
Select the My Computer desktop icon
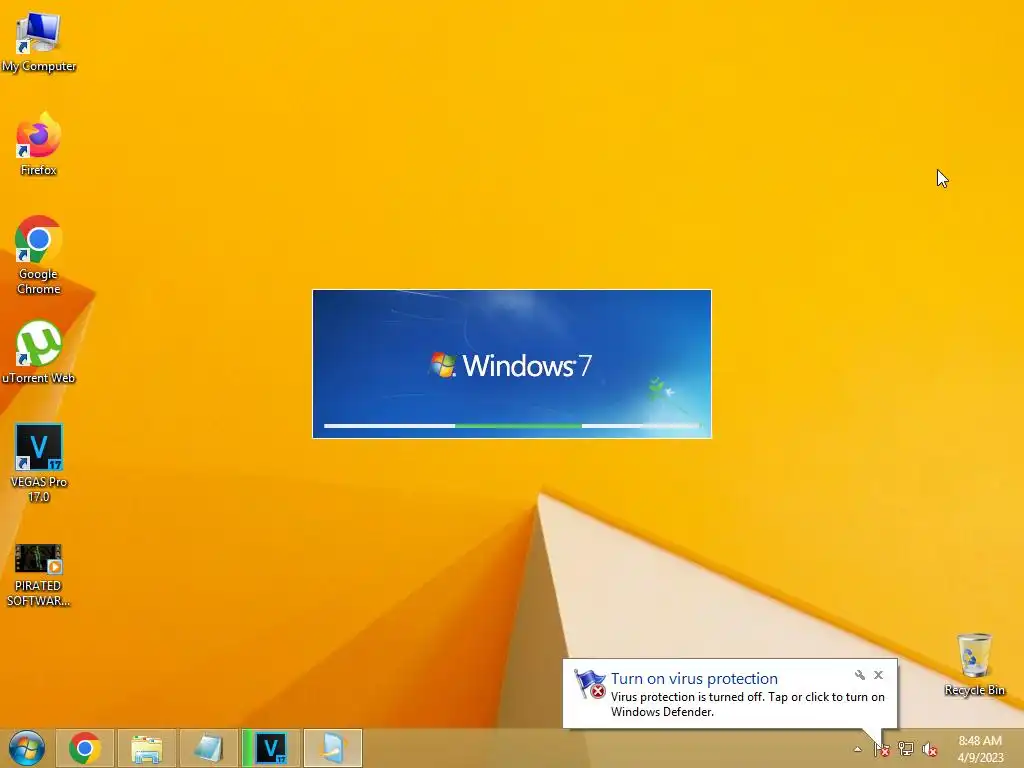pos(39,41)
